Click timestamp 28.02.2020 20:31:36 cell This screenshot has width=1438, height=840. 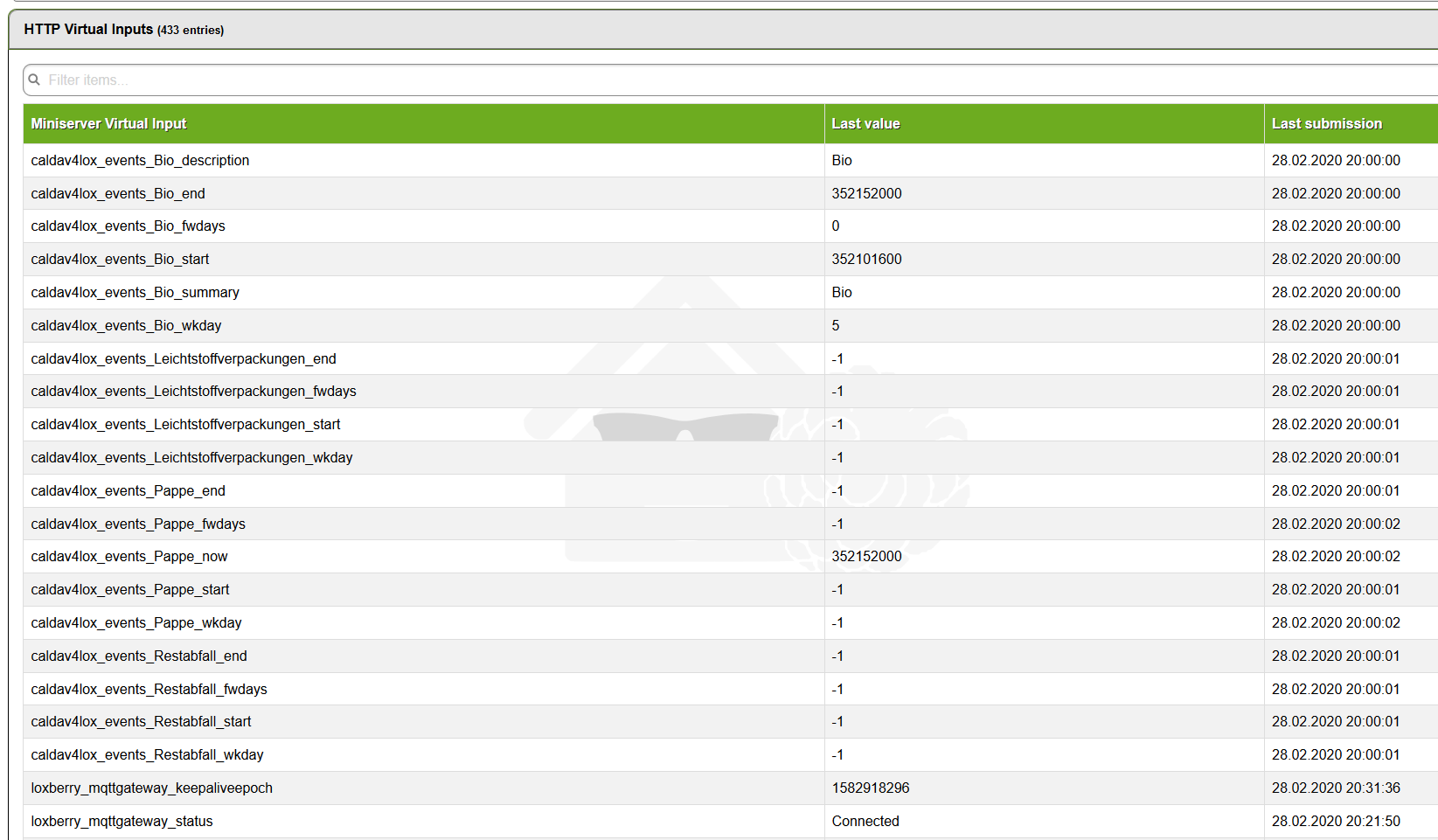pos(1336,788)
